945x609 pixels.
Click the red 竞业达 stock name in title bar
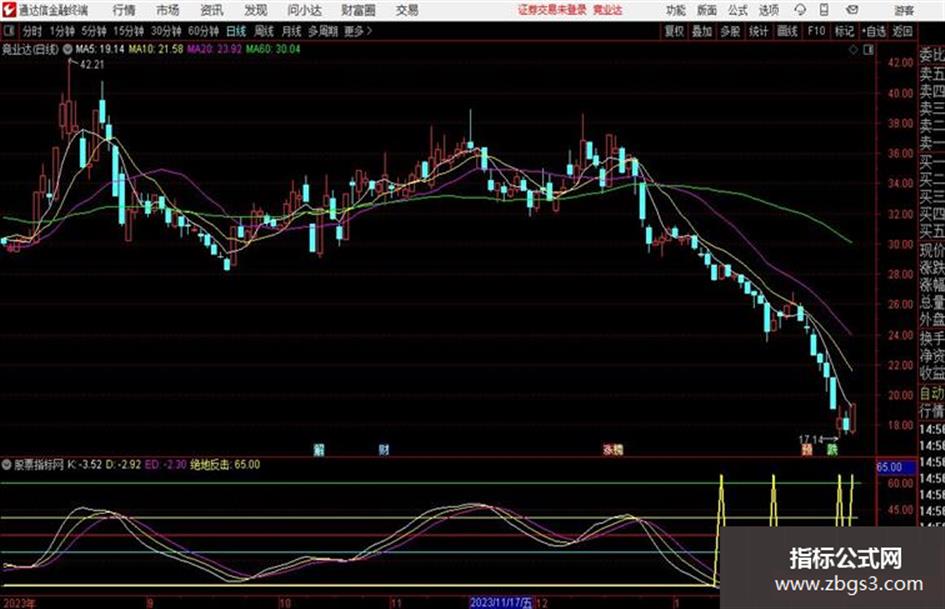point(608,10)
